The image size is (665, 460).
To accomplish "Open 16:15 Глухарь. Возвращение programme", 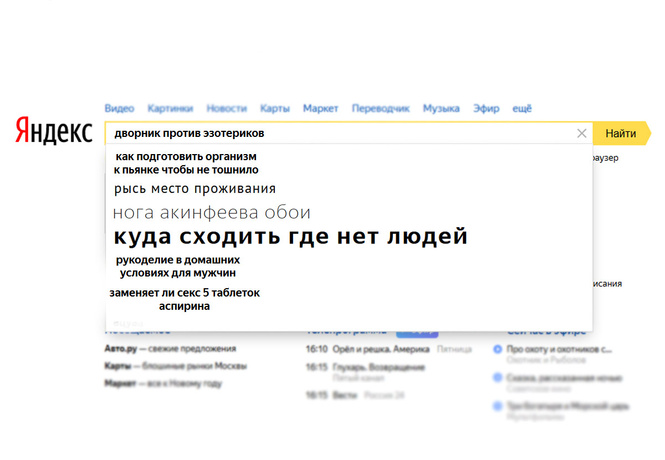I will (x=365, y=367).
